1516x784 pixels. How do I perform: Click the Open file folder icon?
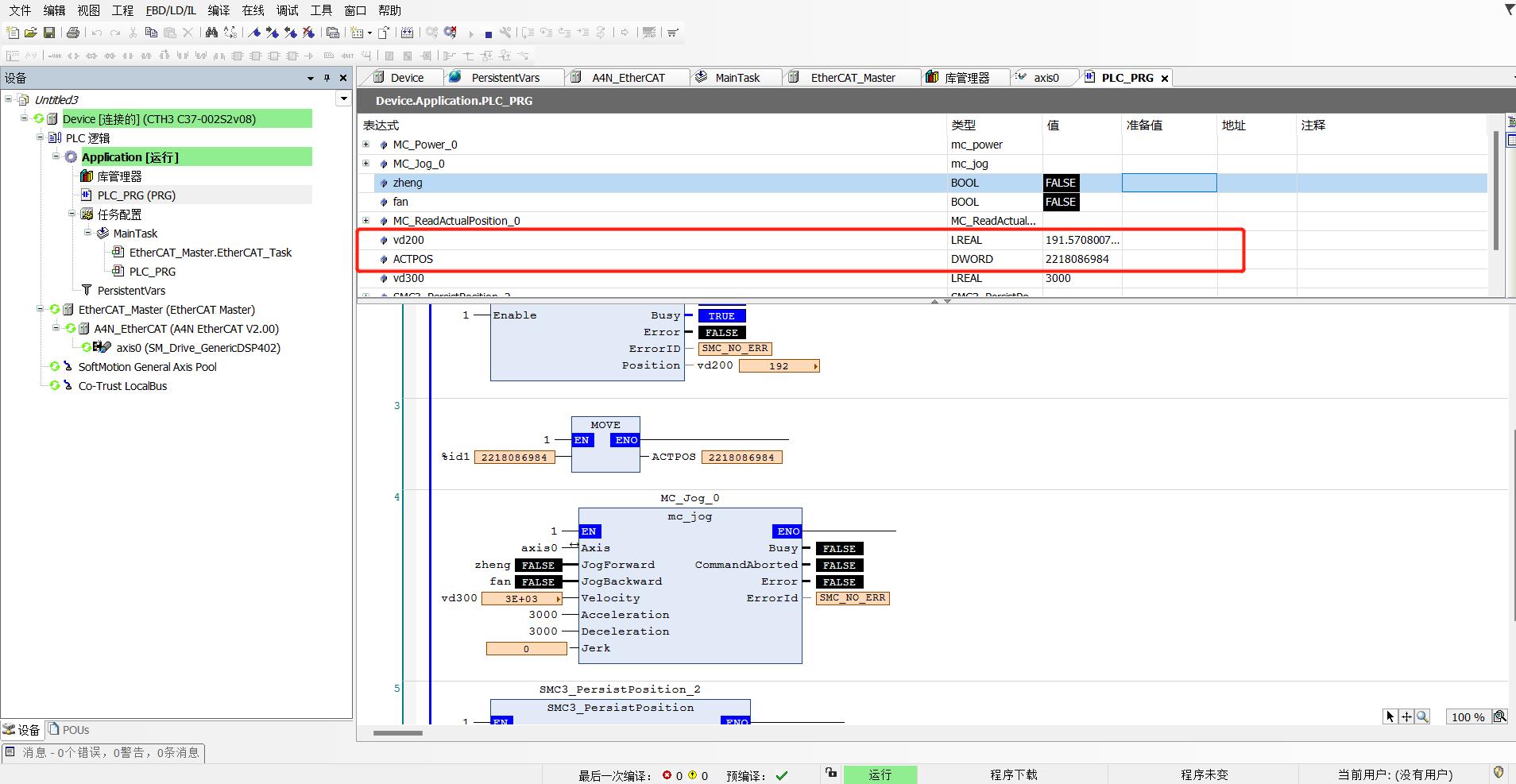(31, 33)
